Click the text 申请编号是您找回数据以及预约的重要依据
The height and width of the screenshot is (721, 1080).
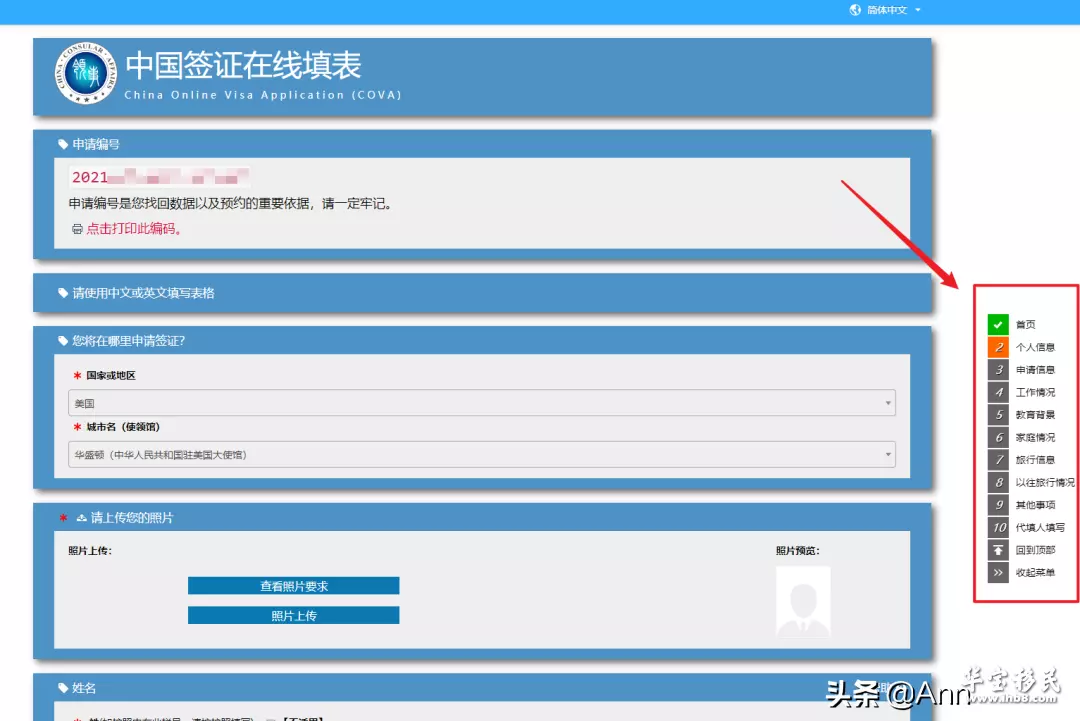tap(189, 203)
